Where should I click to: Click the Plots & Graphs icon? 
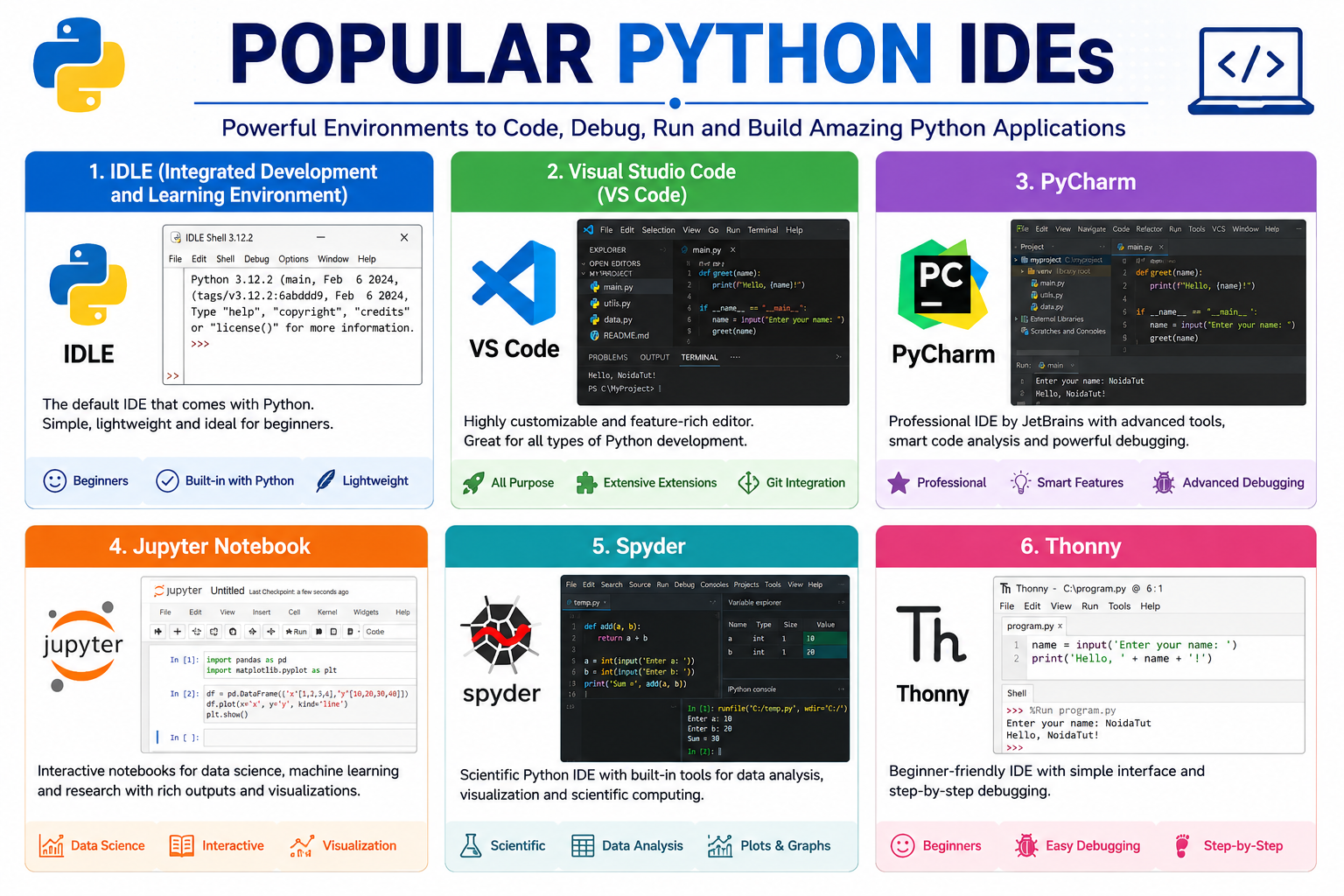coord(719,845)
